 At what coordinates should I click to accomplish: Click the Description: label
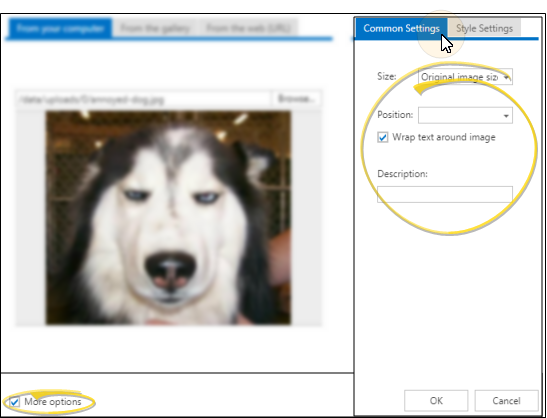point(403,174)
